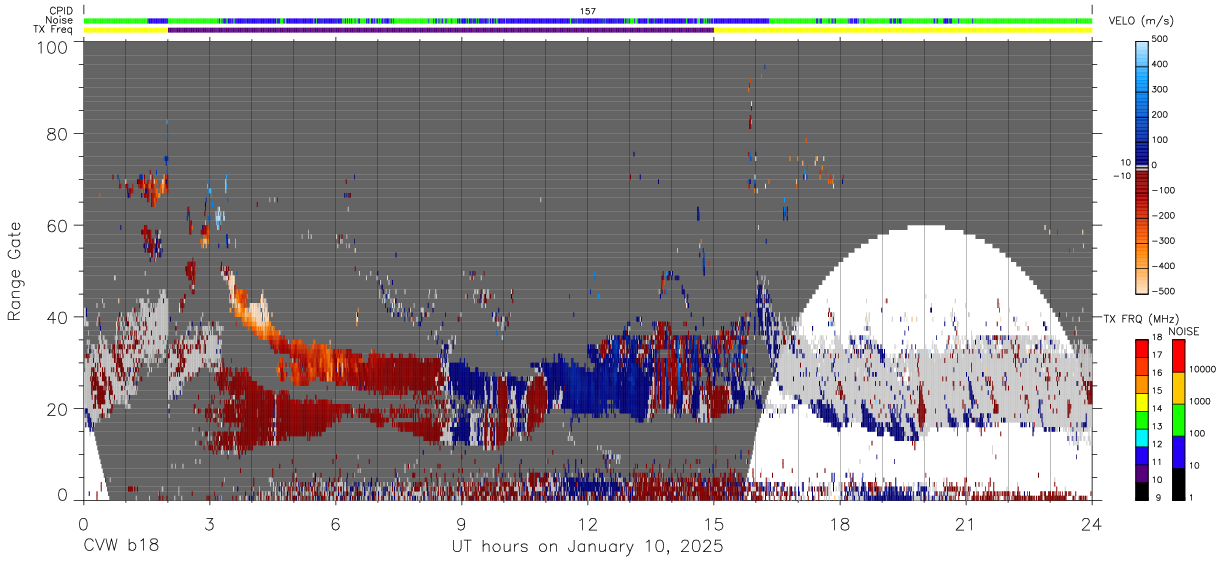Click the green block in the NOISE legend
Screen dimensions: 1228x567
click(x=1177, y=420)
